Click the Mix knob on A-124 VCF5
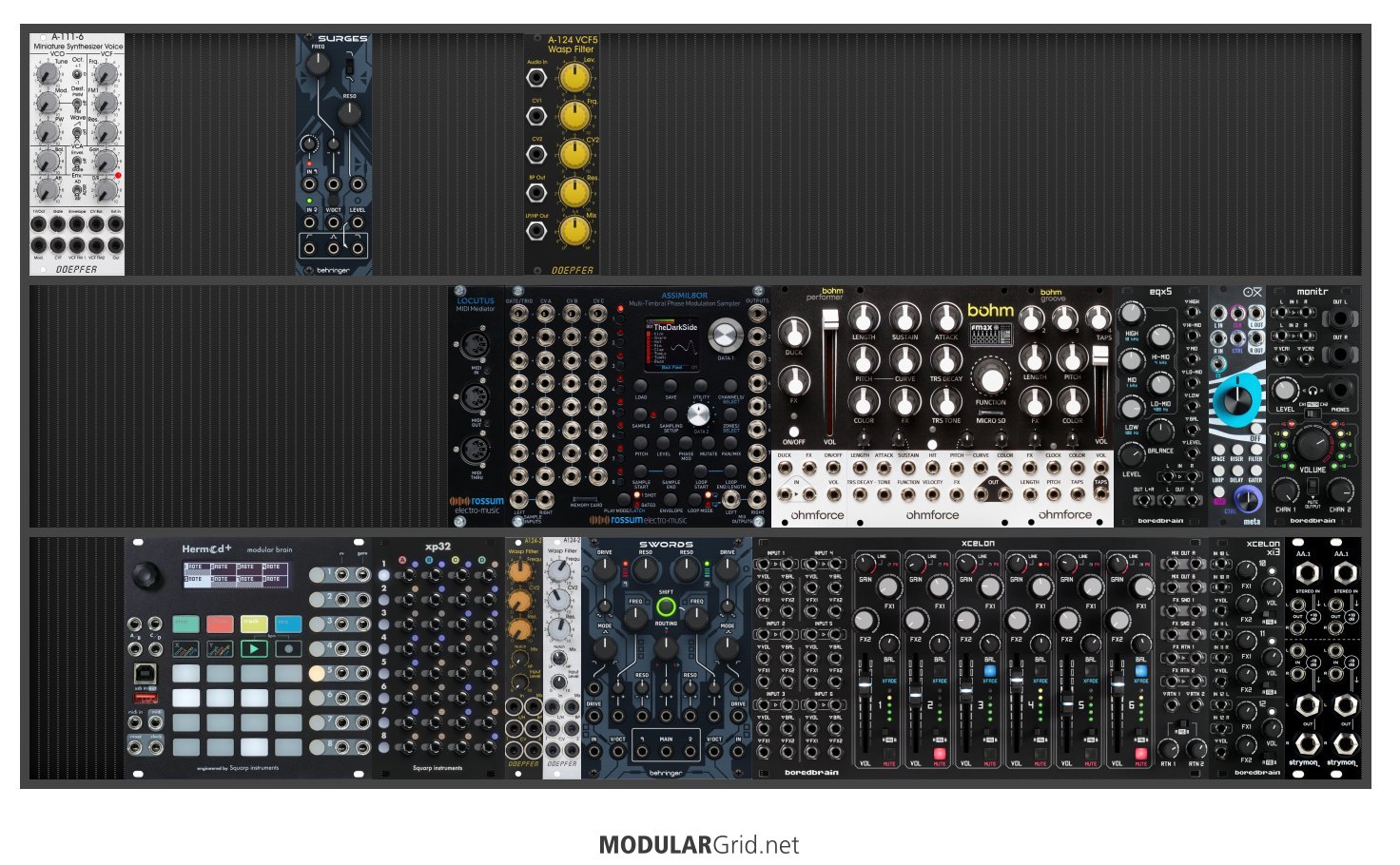Image resolution: width=1400 pixels, height=865 pixels. click(x=574, y=230)
